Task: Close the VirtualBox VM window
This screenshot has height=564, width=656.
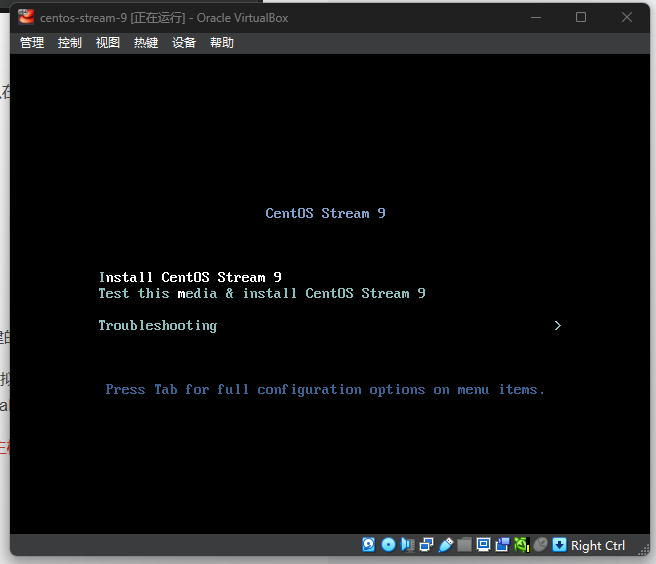Action: [627, 17]
